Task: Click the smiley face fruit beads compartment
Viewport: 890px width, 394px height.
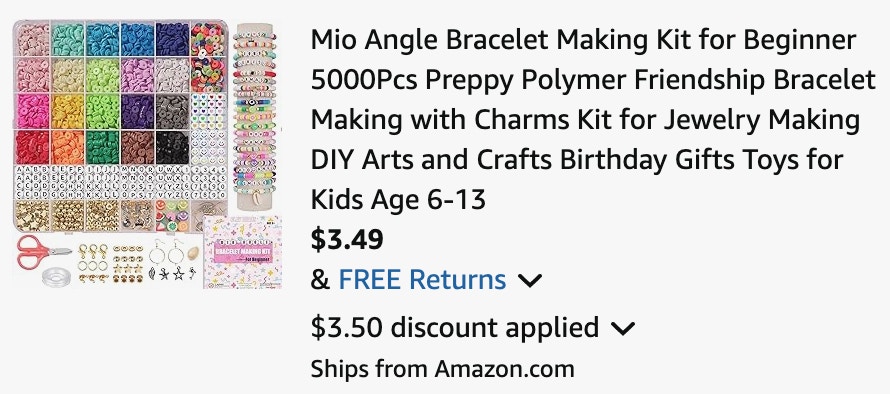Action: pos(173,215)
